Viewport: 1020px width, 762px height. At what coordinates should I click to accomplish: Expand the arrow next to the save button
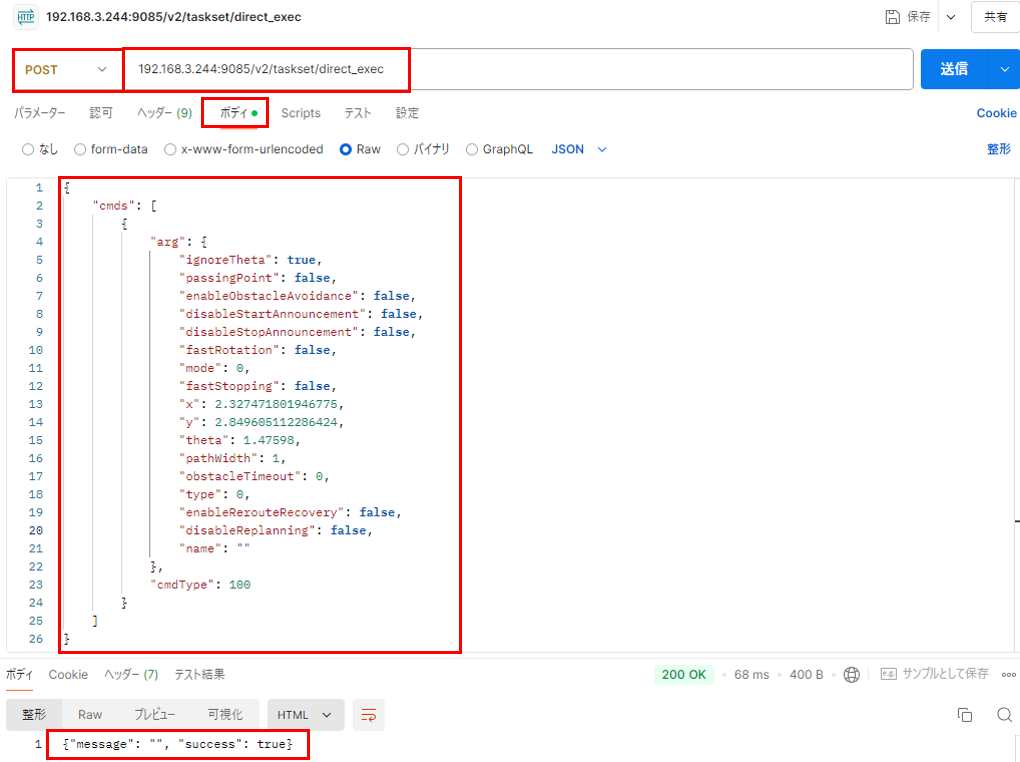click(950, 17)
